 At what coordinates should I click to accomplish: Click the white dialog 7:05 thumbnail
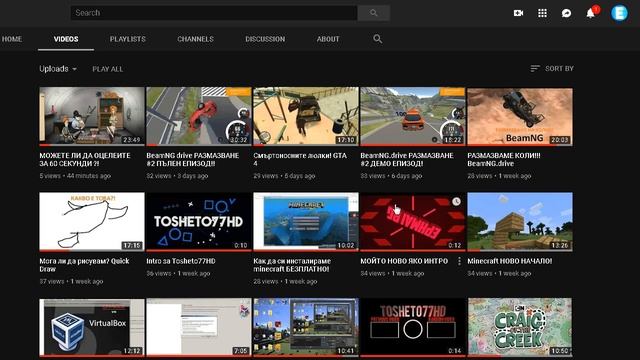pos(199,327)
